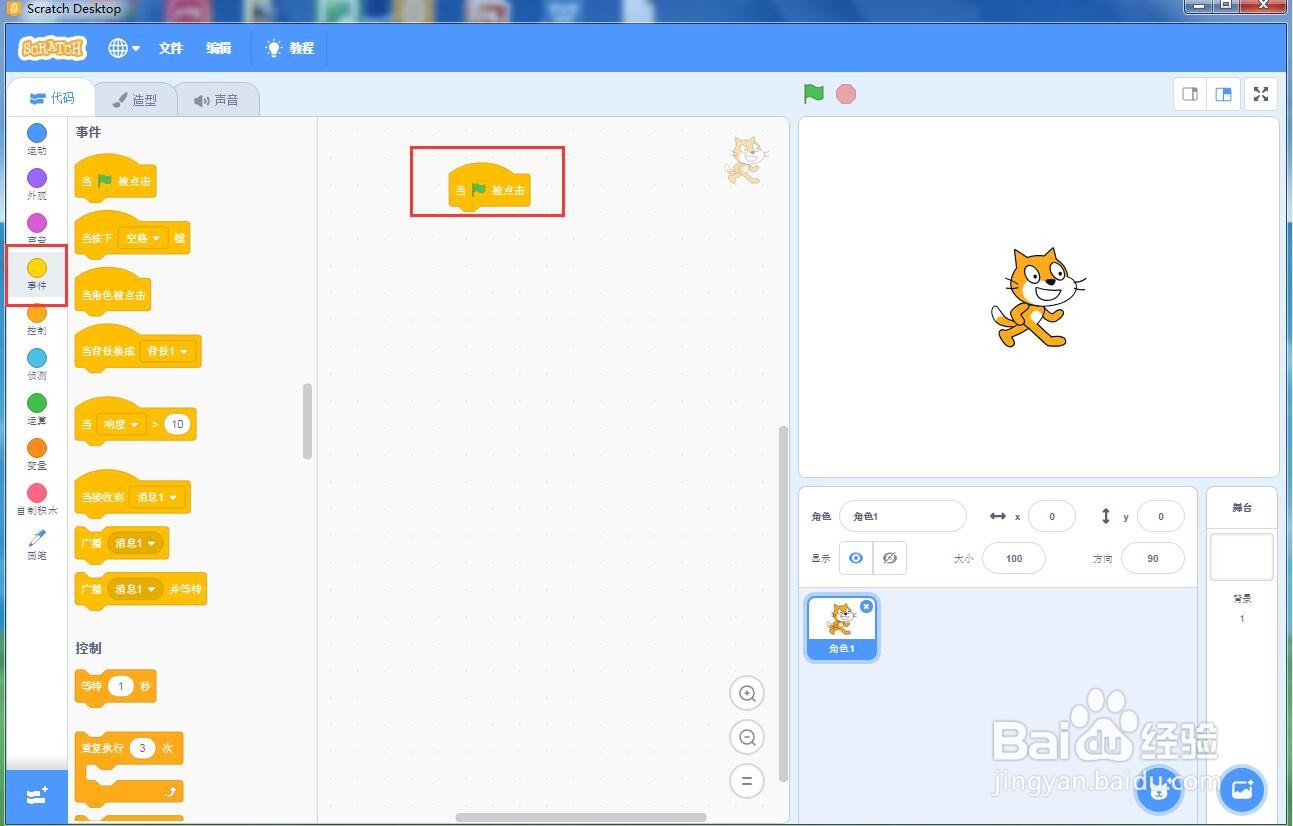Switch stage to small view layout

[x=1189, y=94]
